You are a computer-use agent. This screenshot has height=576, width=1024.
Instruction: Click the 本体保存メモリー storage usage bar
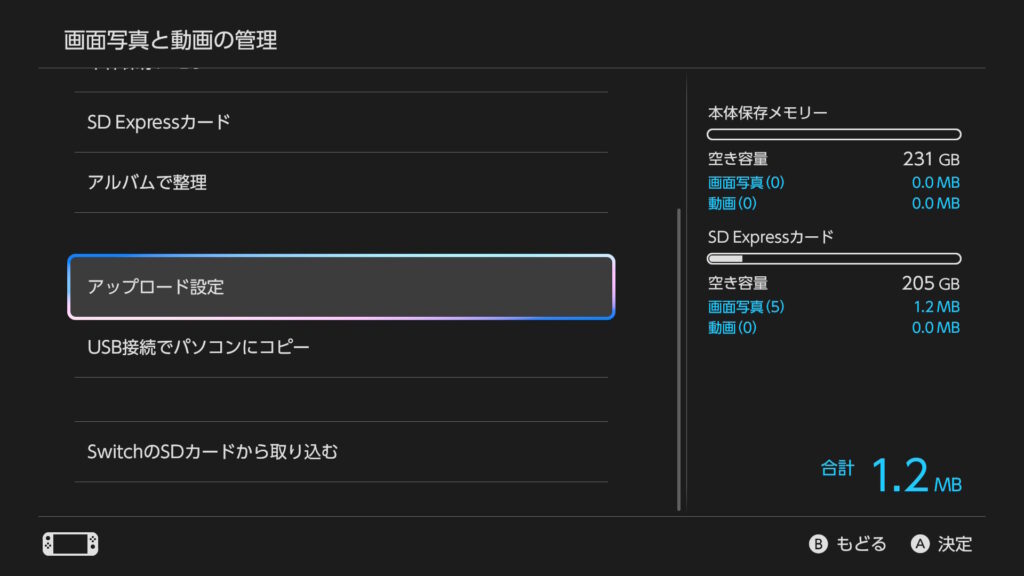(833, 134)
